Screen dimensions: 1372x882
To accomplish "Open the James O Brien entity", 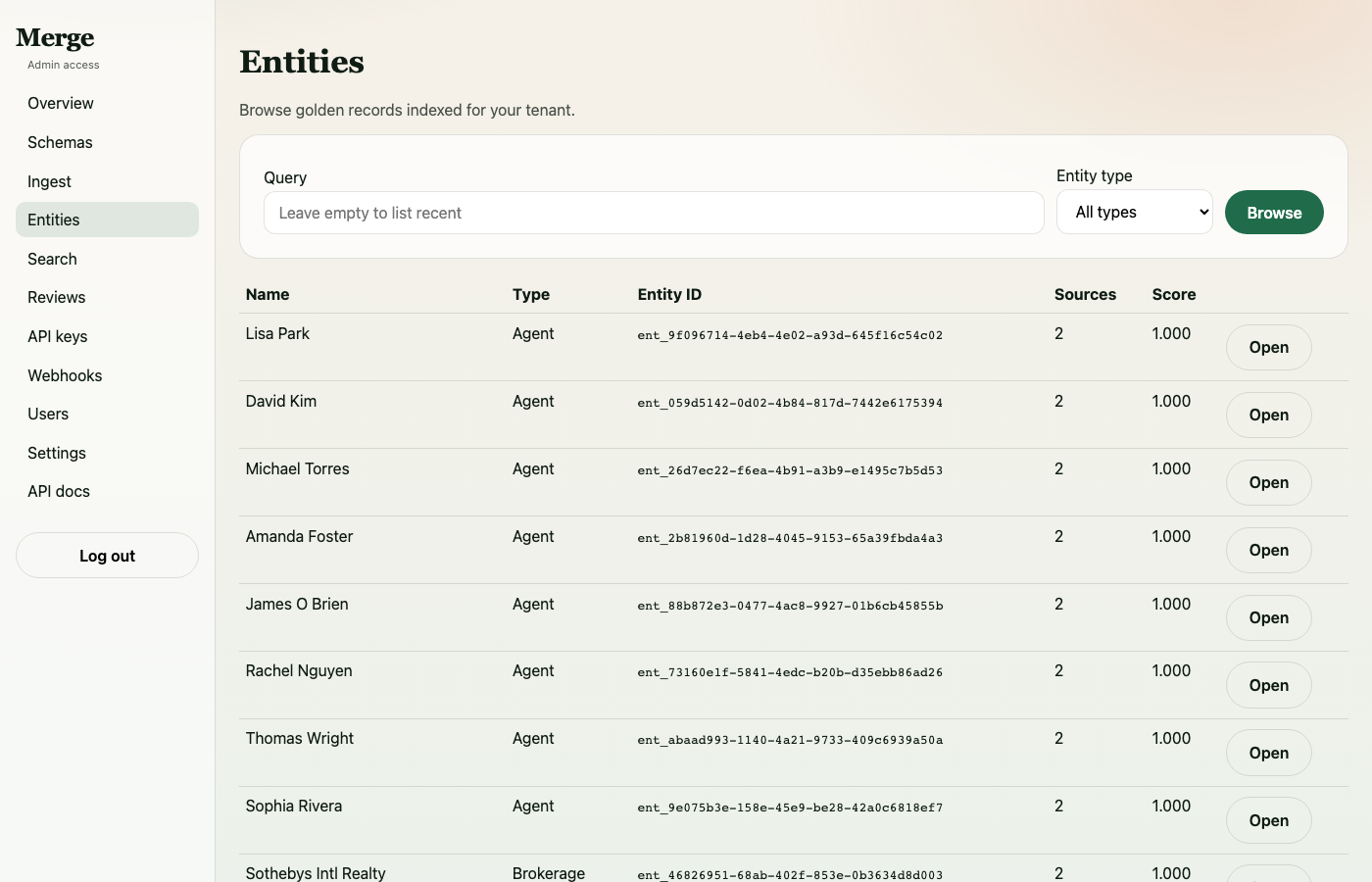I will point(1268,618).
